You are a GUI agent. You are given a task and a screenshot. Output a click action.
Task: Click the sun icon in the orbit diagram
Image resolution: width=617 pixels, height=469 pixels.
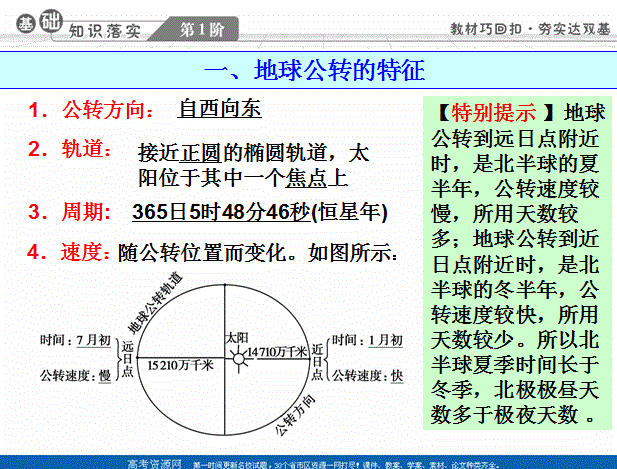click(x=237, y=358)
